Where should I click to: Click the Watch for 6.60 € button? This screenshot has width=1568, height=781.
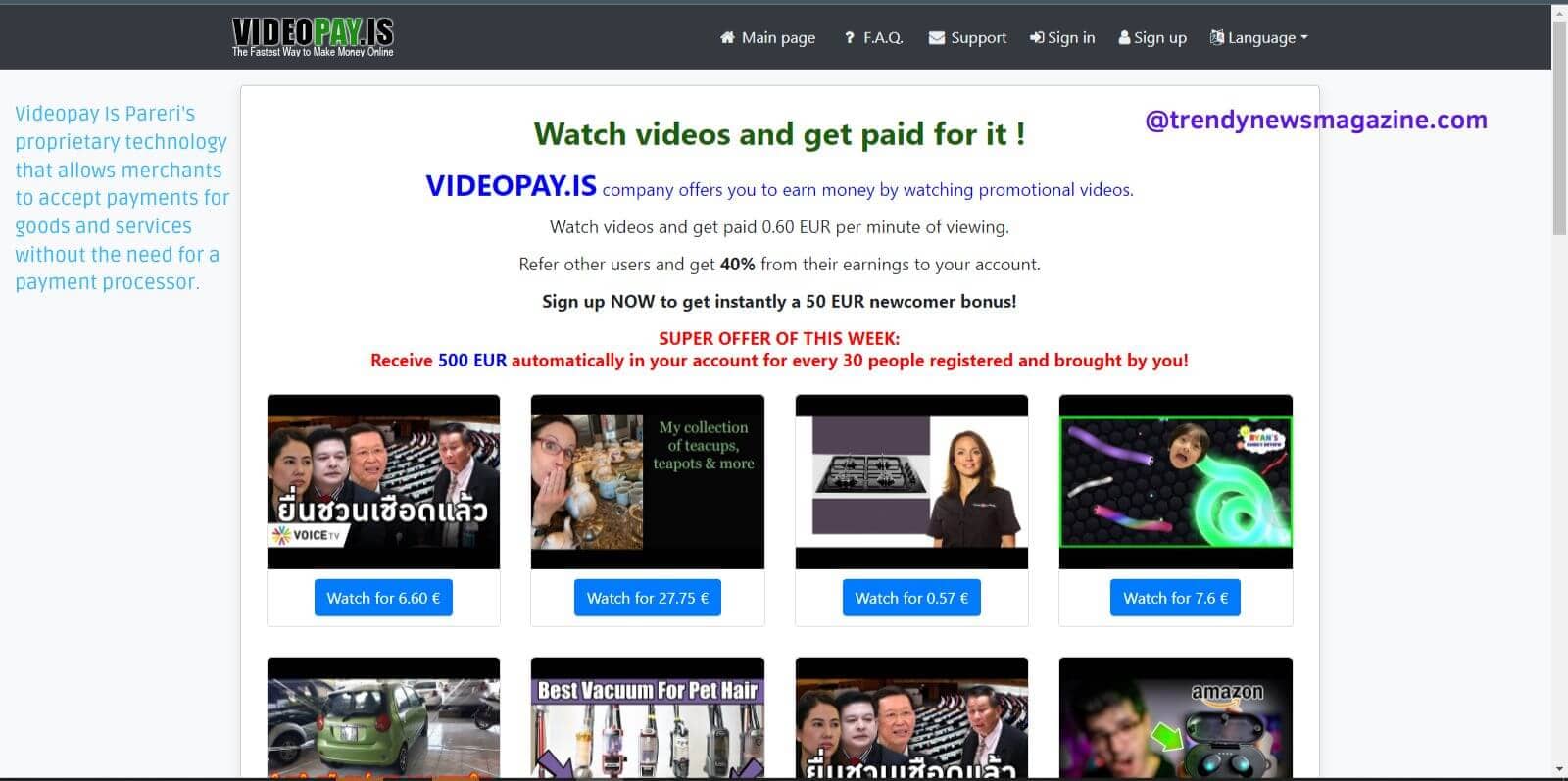(x=383, y=598)
